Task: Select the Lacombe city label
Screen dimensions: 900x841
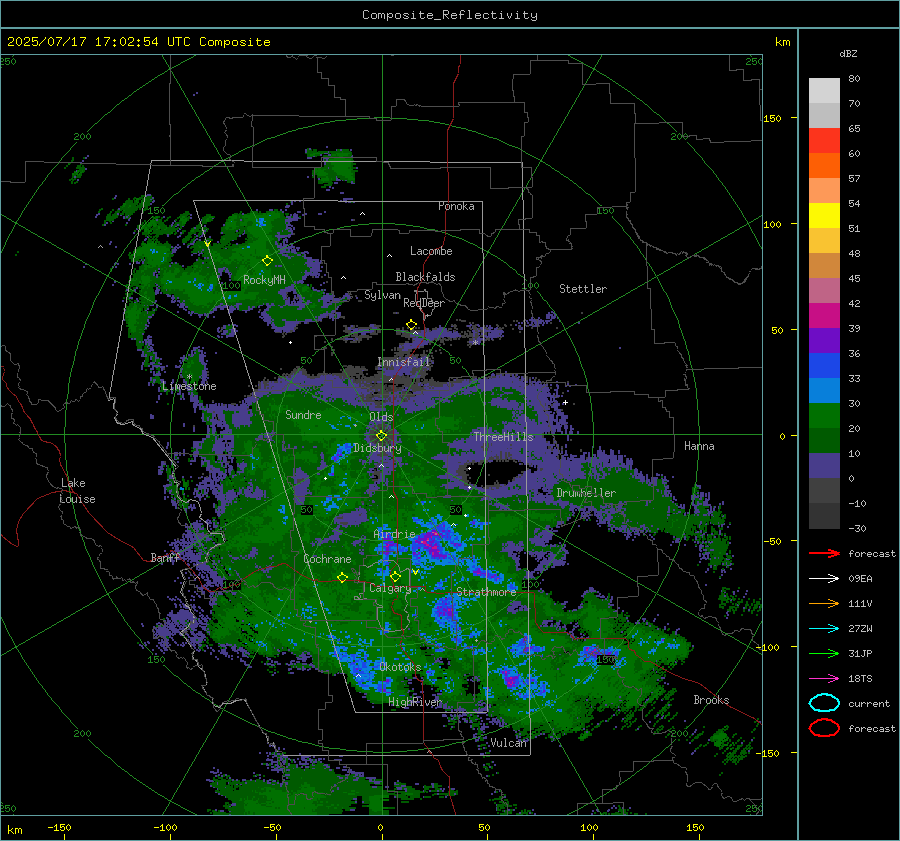Action: [x=431, y=251]
